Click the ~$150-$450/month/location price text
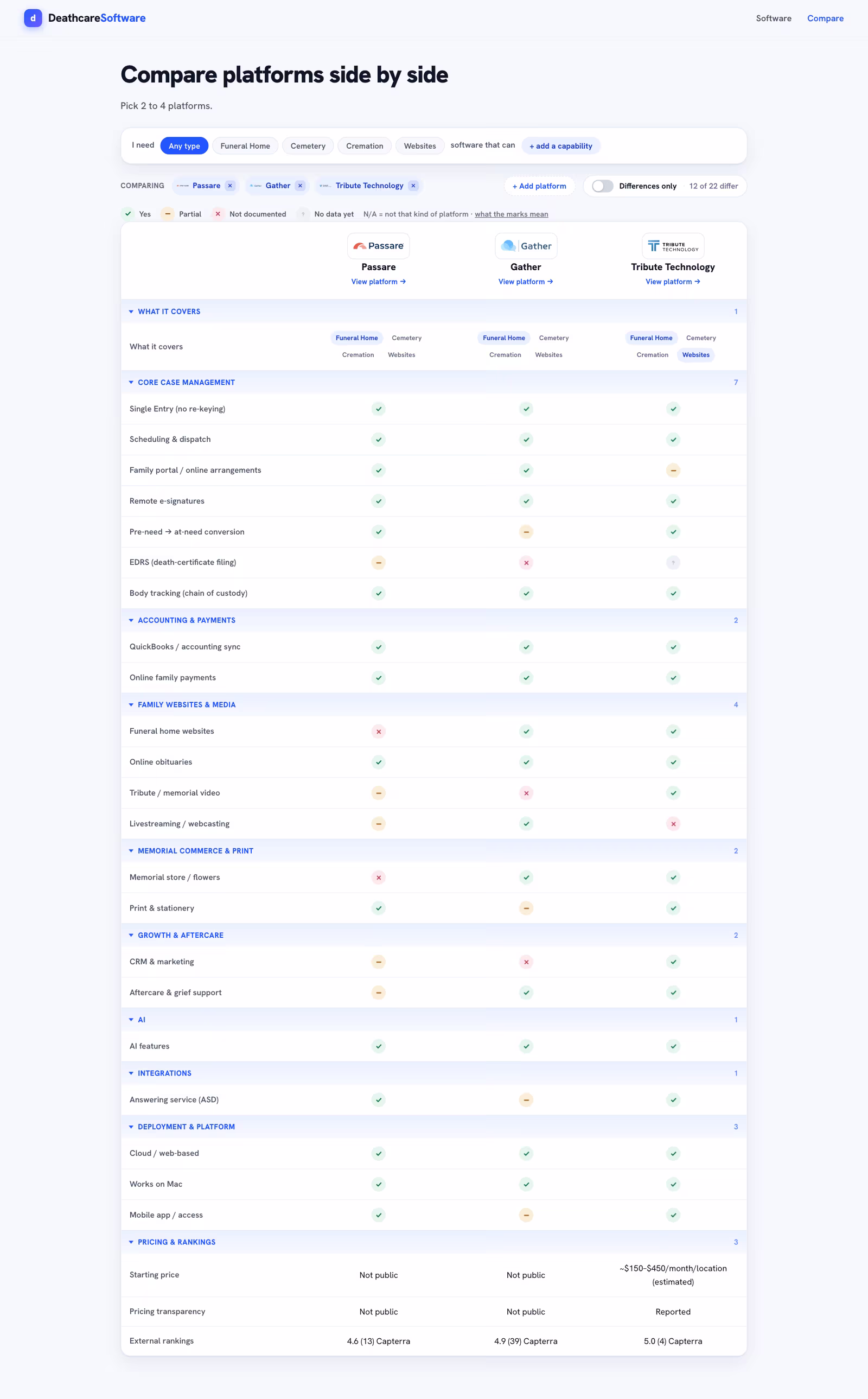Screen dimensions: 868x1399 [x=673, y=1275]
